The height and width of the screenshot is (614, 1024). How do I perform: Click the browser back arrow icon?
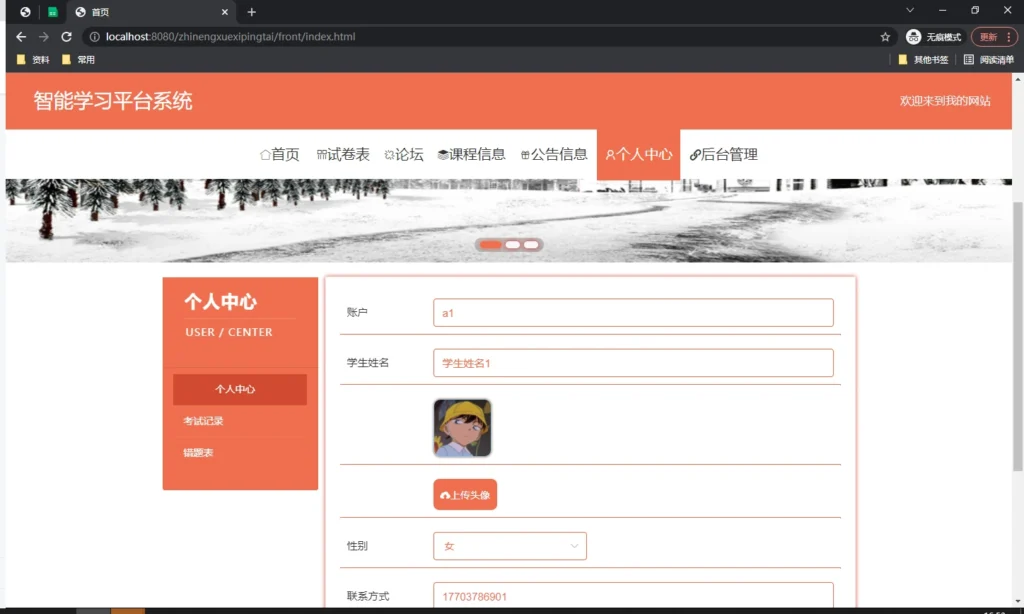click(x=21, y=37)
